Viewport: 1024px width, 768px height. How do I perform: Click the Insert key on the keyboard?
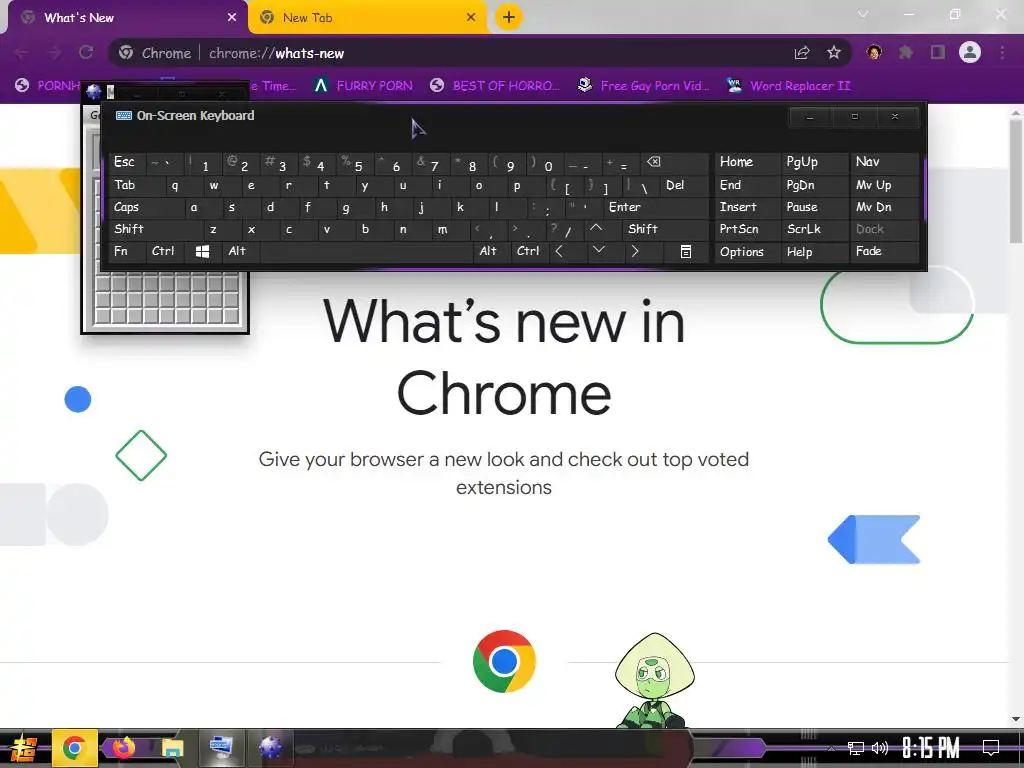tap(746, 208)
